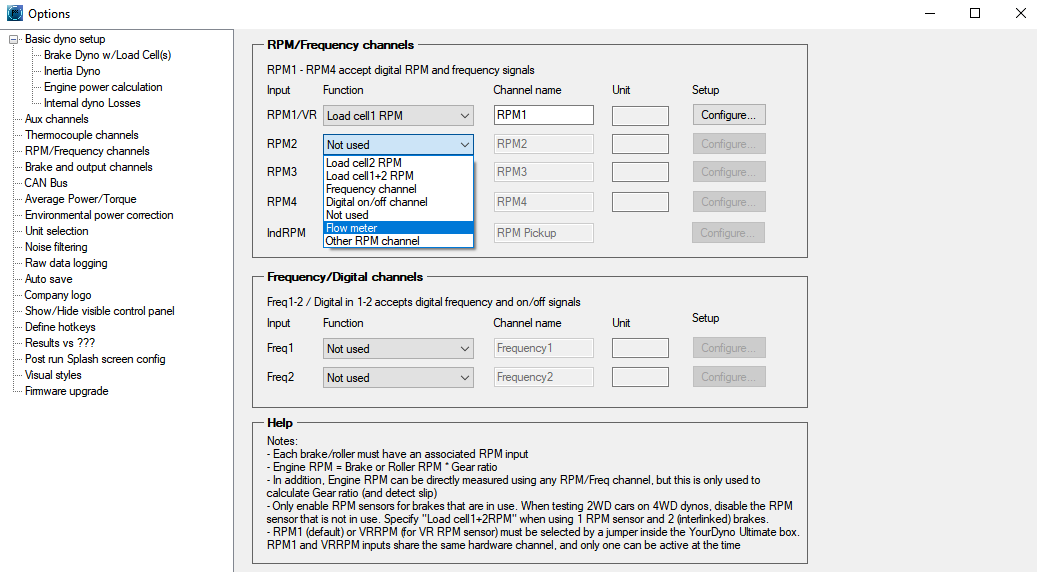The height and width of the screenshot is (572, 1037).
Task: Select Internal dyno Losses entry
Action: pyautogui.click(x=92, y=102)
